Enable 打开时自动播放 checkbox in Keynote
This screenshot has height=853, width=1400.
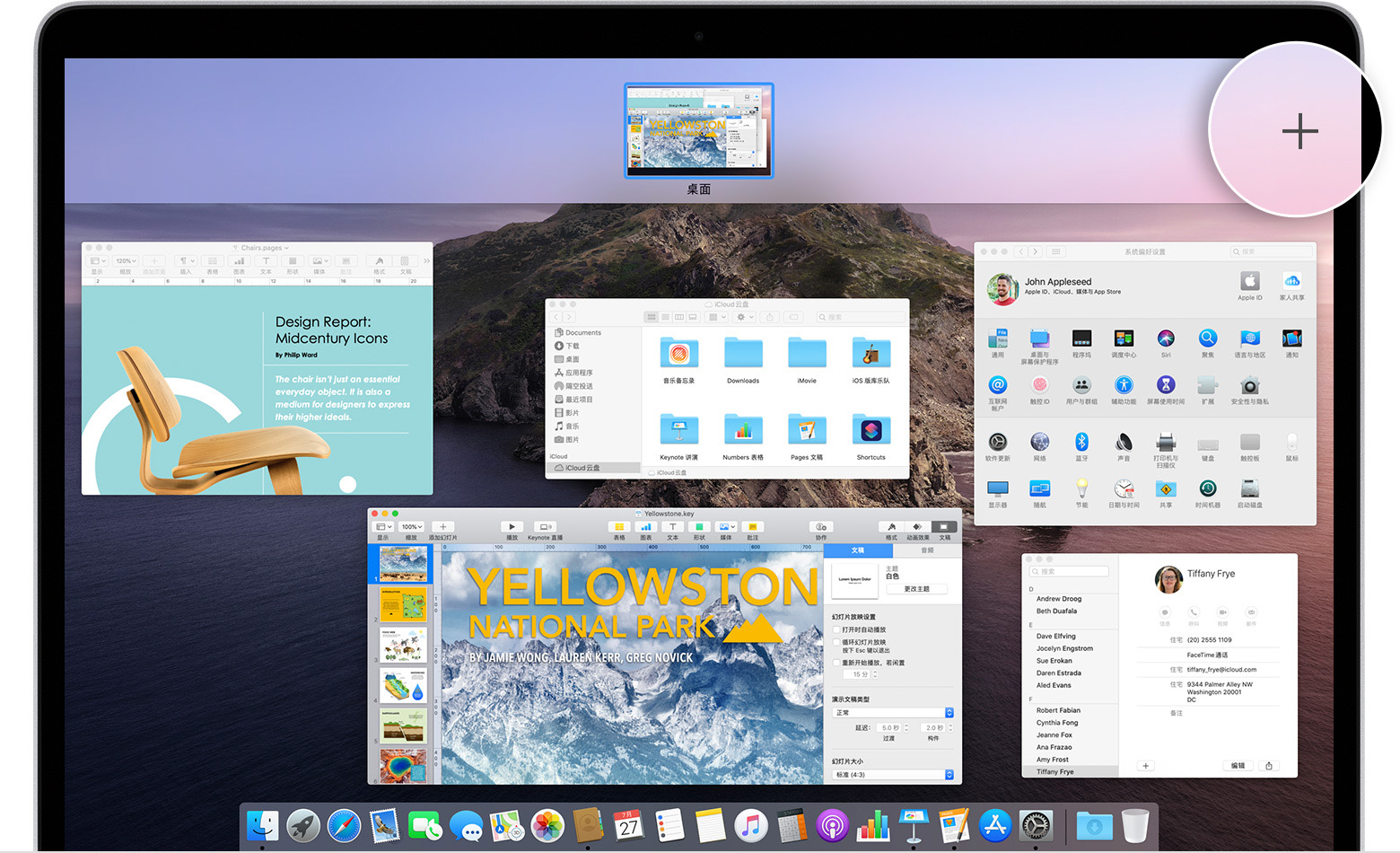[x=836, y=629]
